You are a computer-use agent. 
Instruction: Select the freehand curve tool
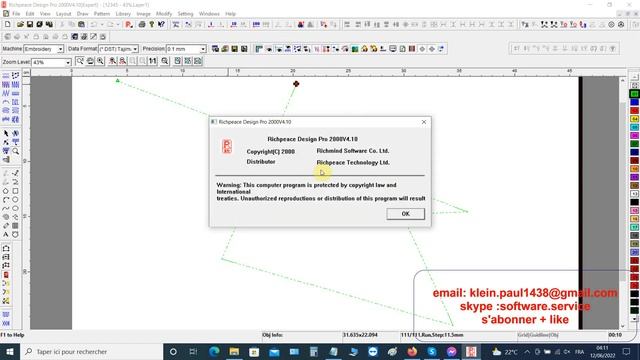[6, 209]
